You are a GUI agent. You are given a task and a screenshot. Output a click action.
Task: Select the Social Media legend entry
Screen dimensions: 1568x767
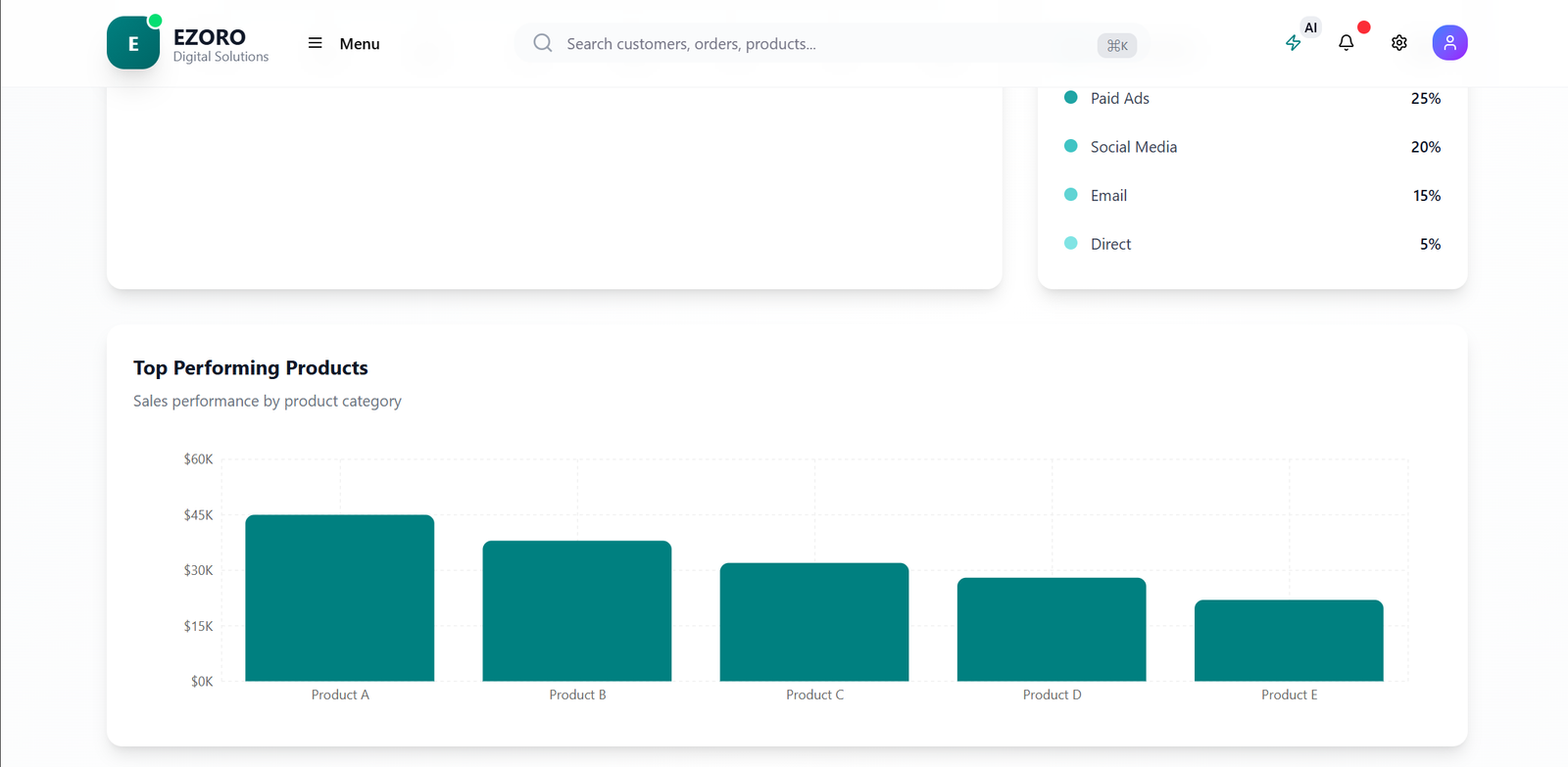tap(1133, 147)
